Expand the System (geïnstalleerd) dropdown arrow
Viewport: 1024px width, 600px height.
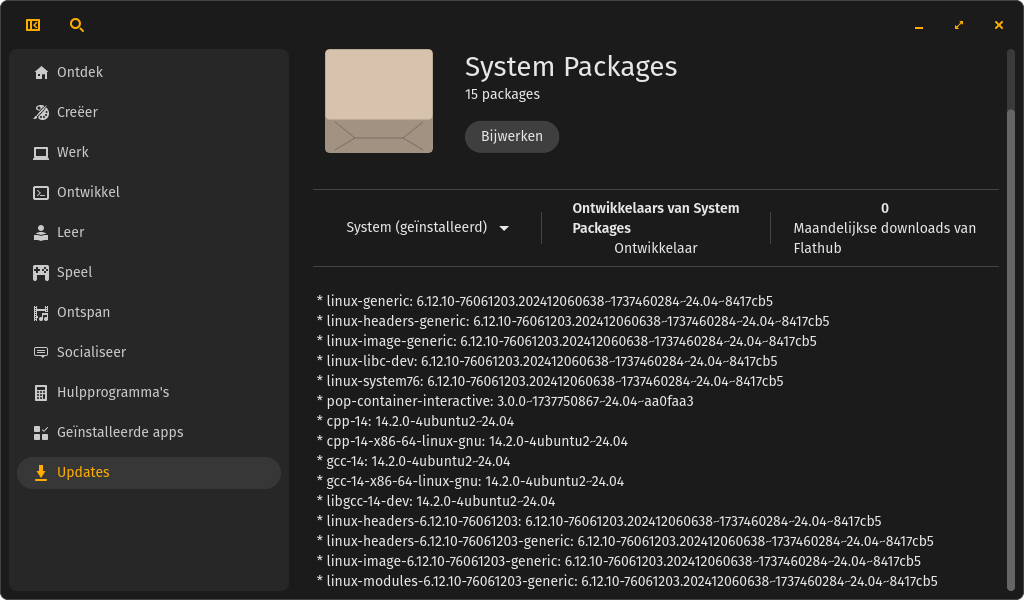504,228
